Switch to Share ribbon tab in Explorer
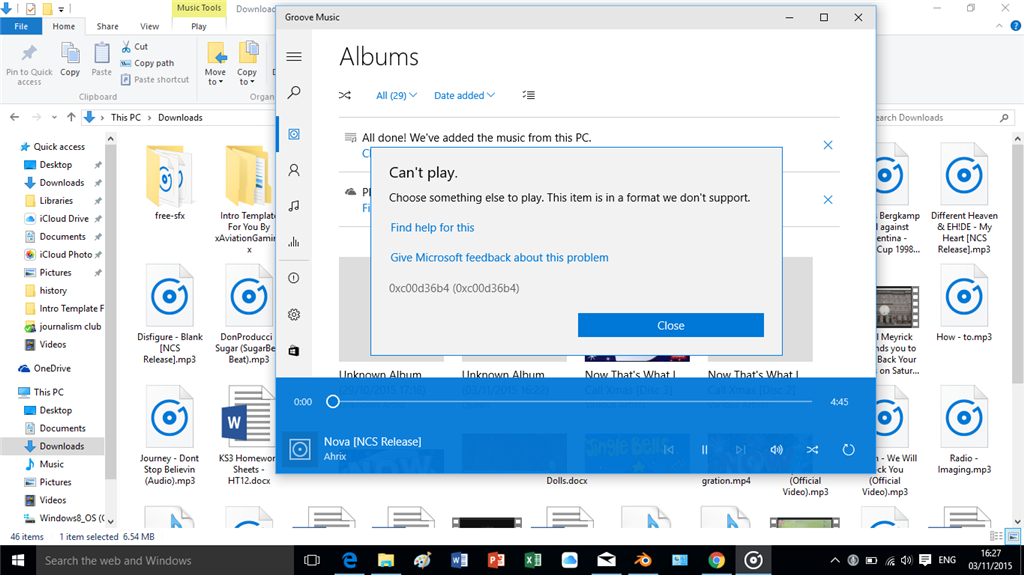Screen dimensions: 1024x575 pos(107,26)
